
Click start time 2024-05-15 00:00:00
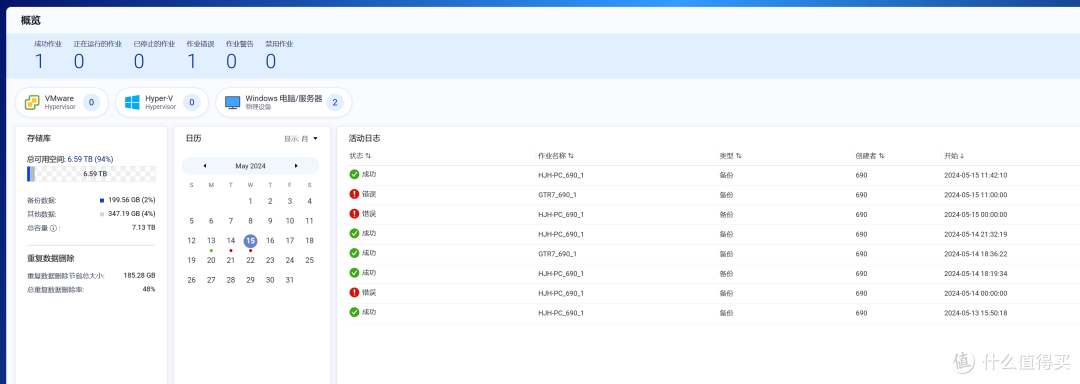click(975, 214)
